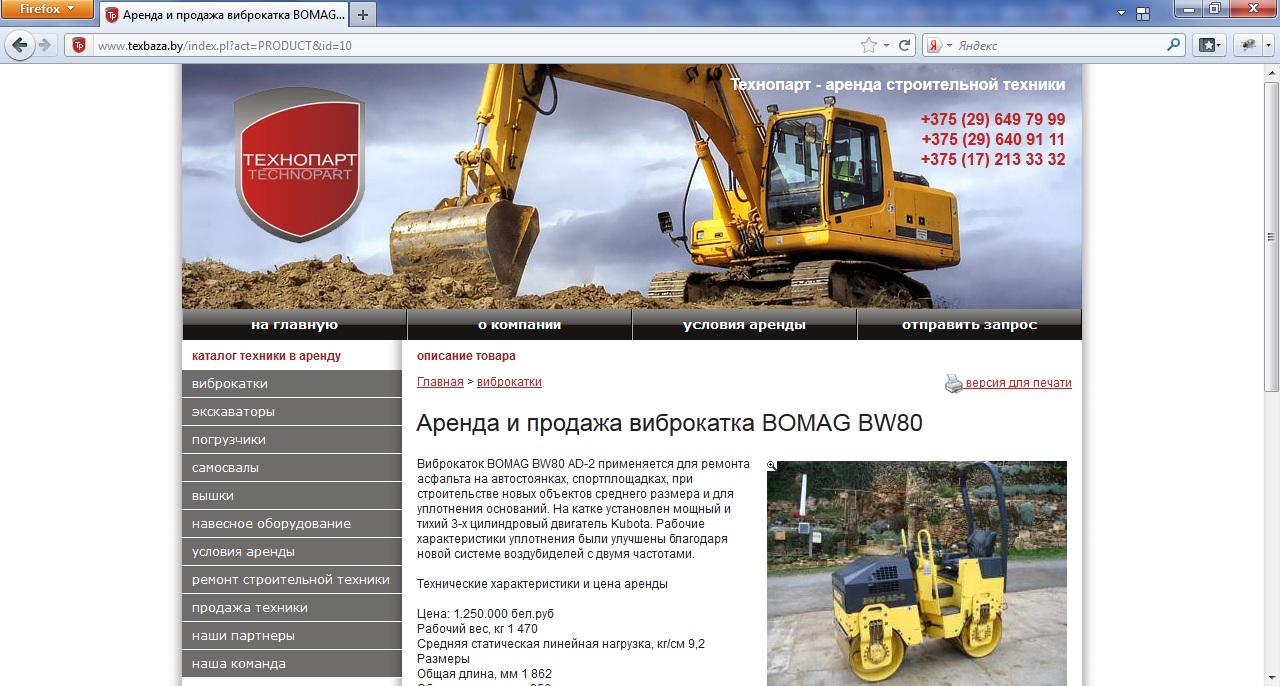Click the phone number +375 (29) 640 91 11
Viewport: 1280px width, 686px height.
993,140
